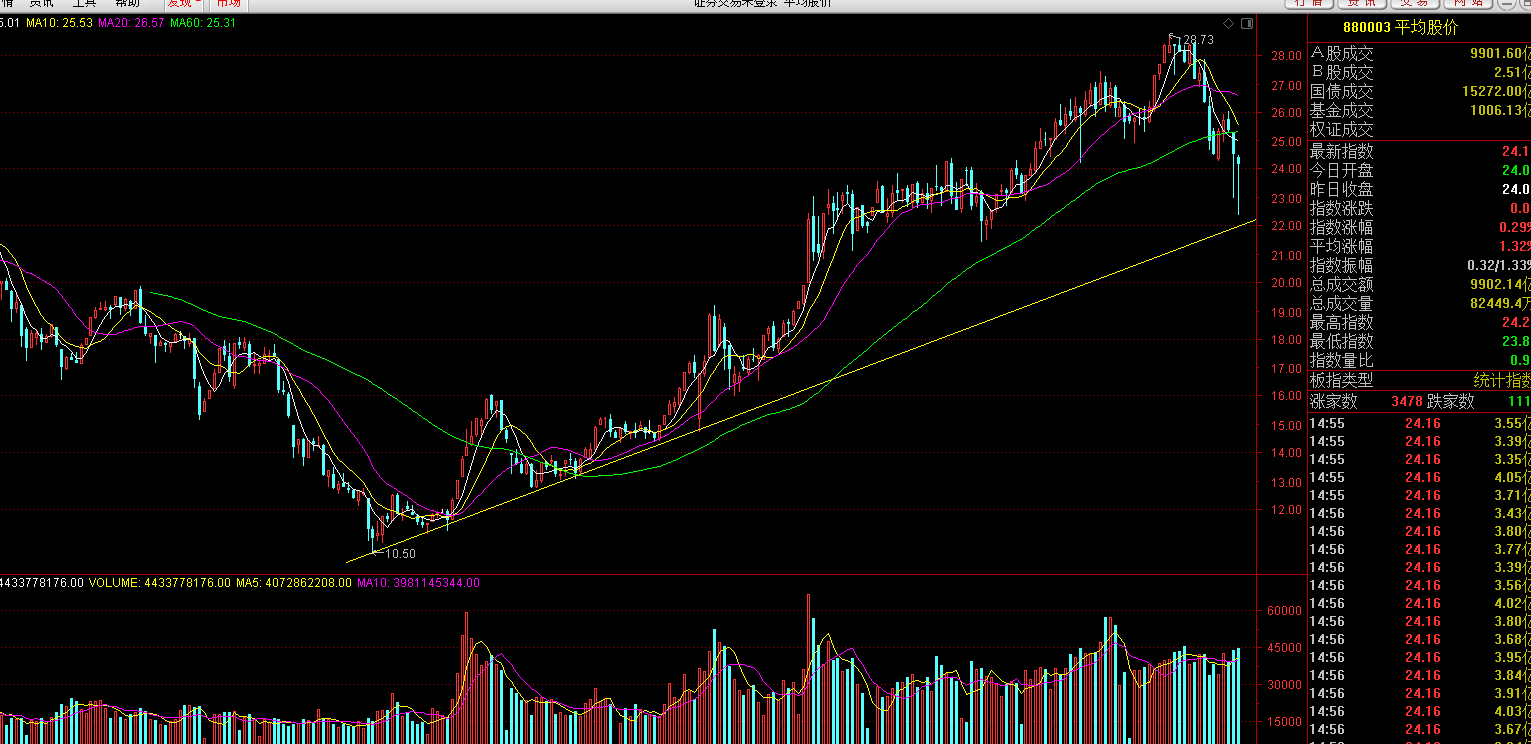Click the 最高指数 row label
This screenshot has height=744, width=1531.
coord(1342,323)
